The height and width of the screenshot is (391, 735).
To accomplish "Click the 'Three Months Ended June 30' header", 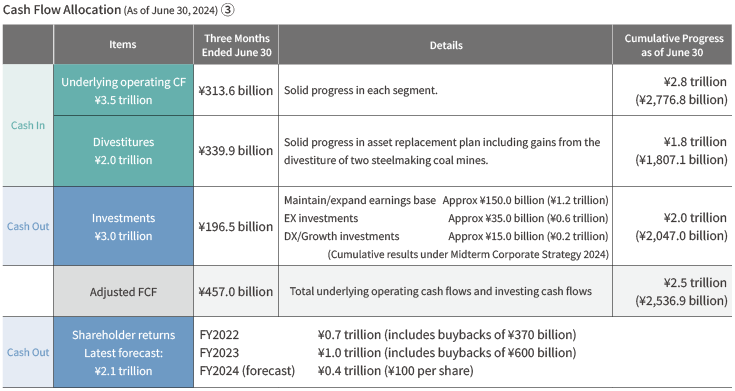I will click(x=236, y=45).
